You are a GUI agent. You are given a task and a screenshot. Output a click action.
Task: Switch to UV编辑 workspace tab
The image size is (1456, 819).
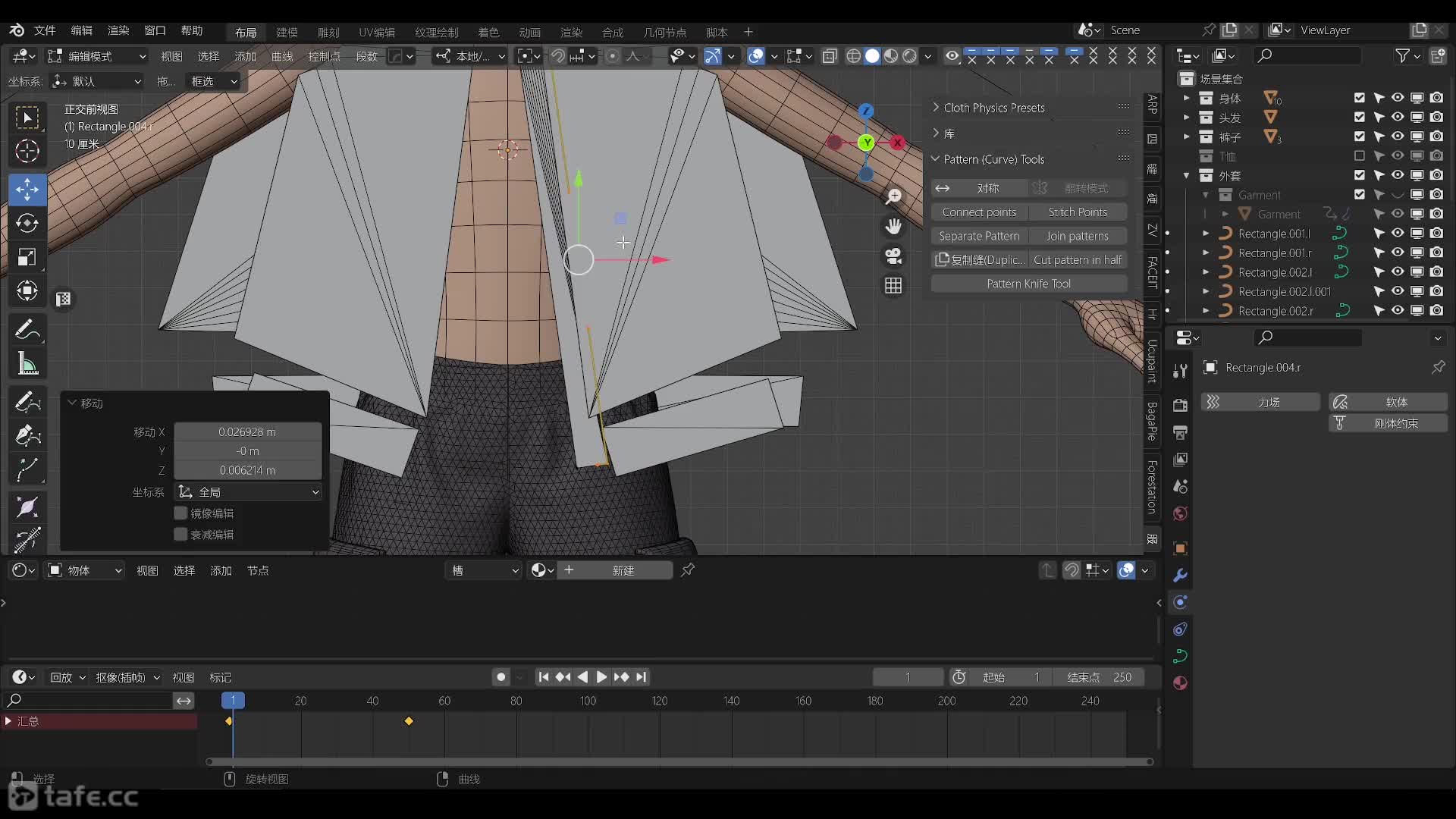(x=377, y=32)
